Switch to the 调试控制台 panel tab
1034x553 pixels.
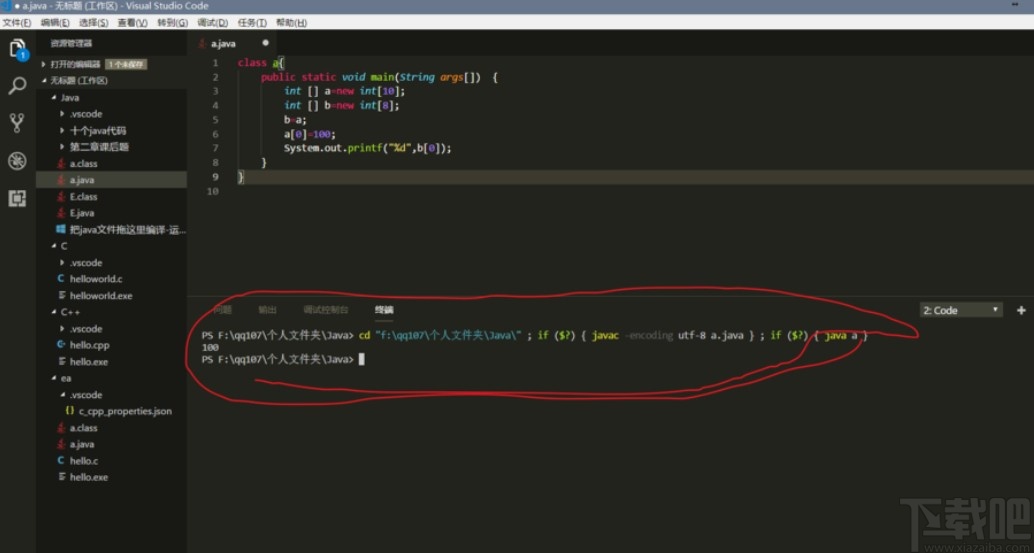[x=326, y=310]
